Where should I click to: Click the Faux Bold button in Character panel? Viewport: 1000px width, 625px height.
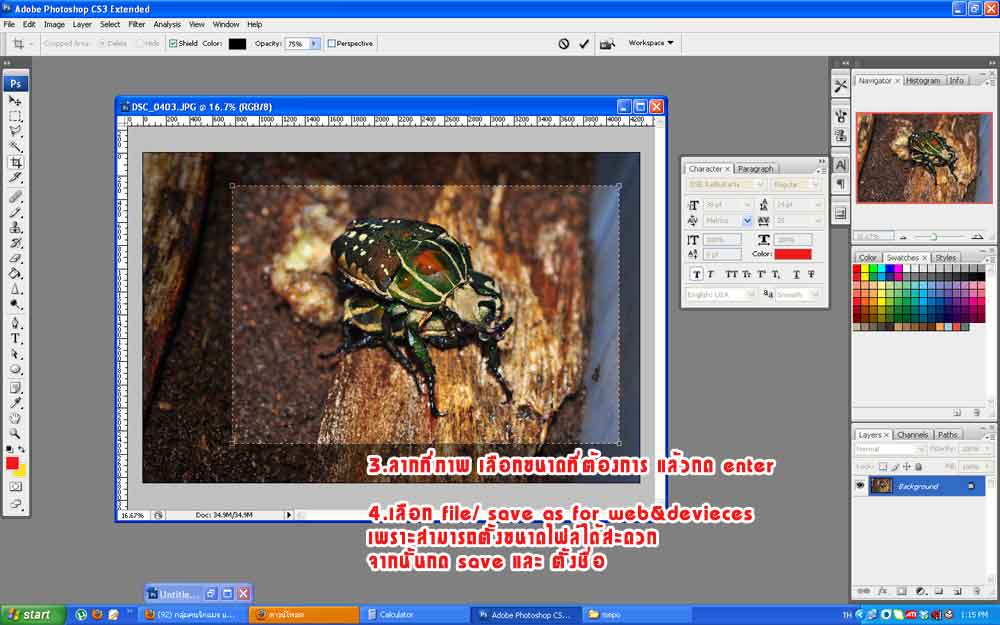696,274
